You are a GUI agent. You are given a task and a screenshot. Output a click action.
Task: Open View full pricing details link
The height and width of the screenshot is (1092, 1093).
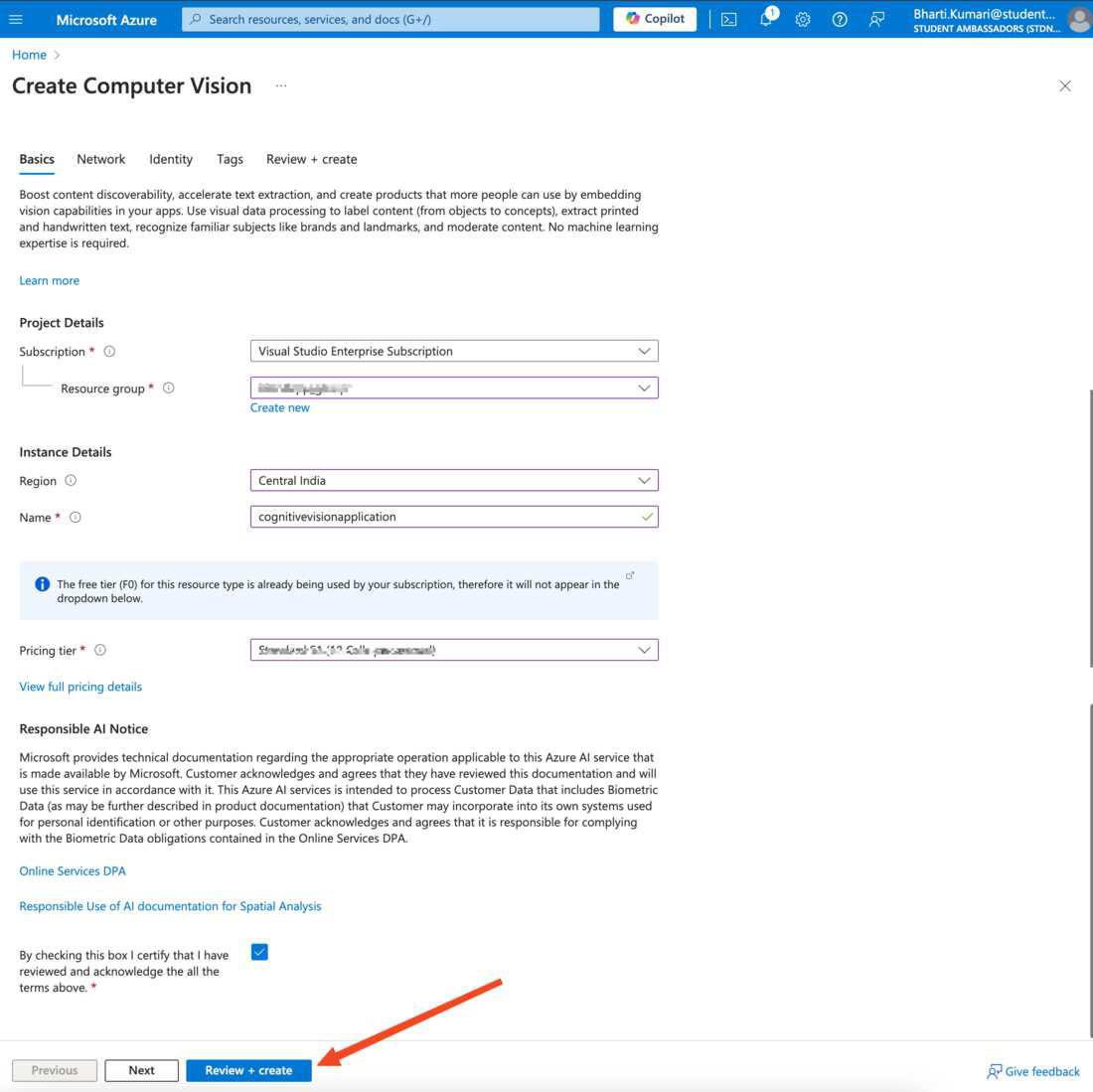(x=80, y=687)
